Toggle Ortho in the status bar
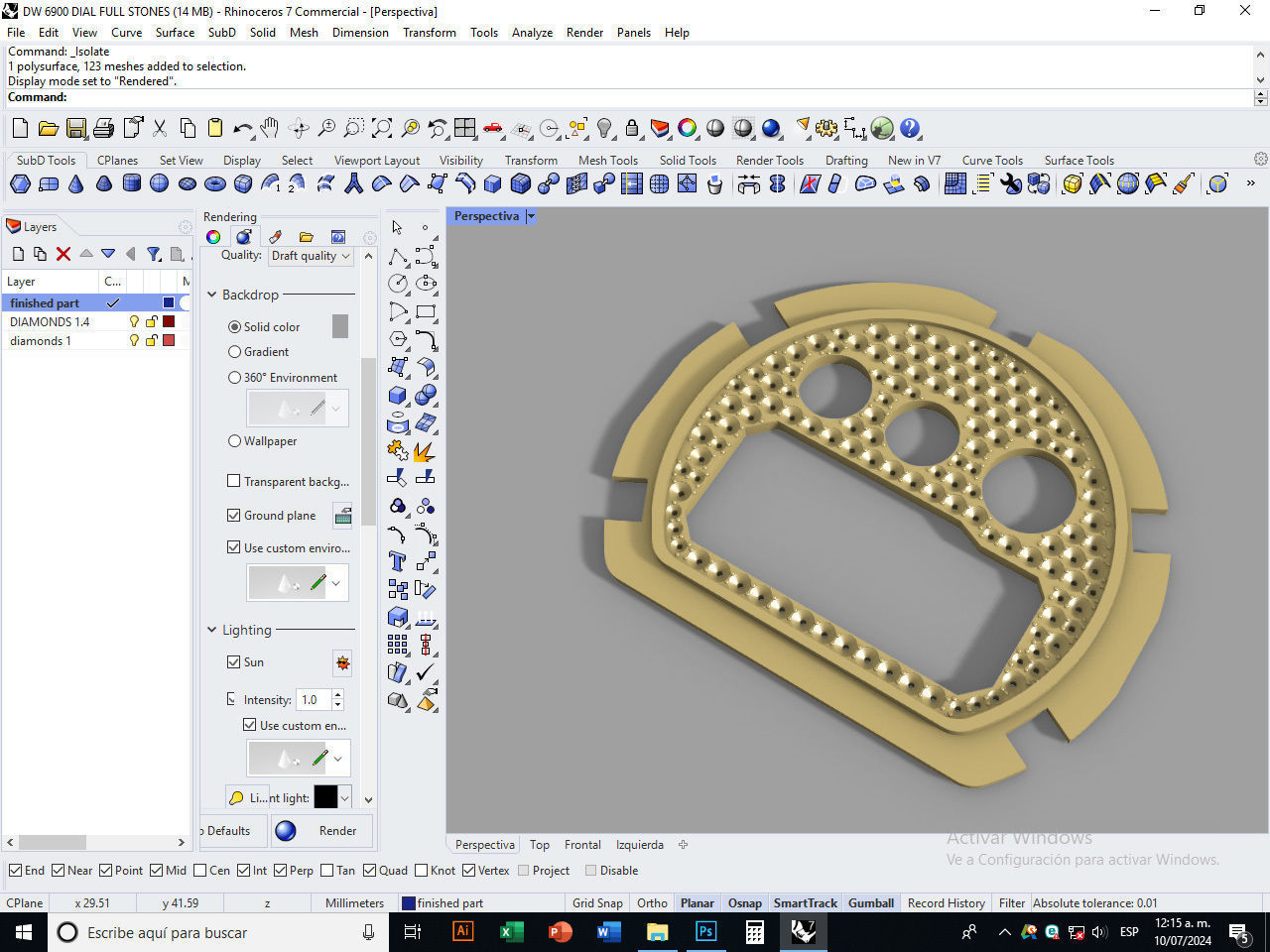The height and width of the screenshot is (952, 1270). point(652,903)
